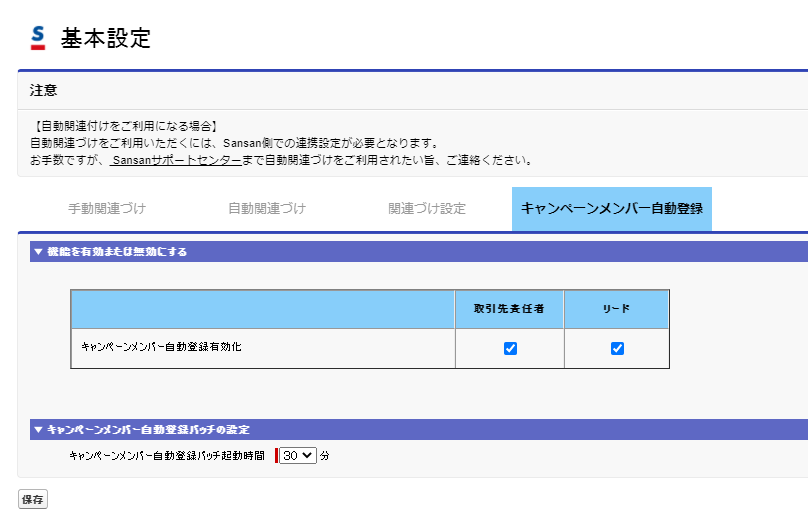Screen dimensions: 808x518
Task: Toggle the リード checkbox
Action: [x=617, y=349]
